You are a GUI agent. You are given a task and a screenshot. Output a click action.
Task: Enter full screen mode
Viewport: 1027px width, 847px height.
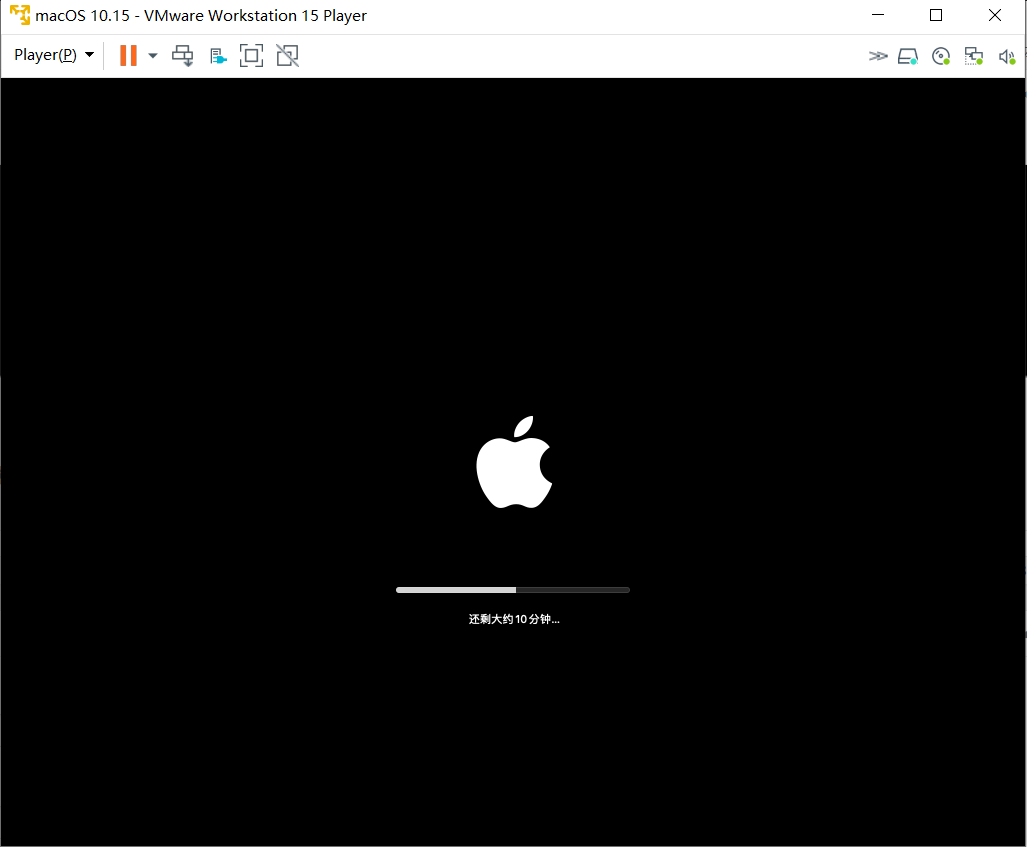tap(252, 56)
